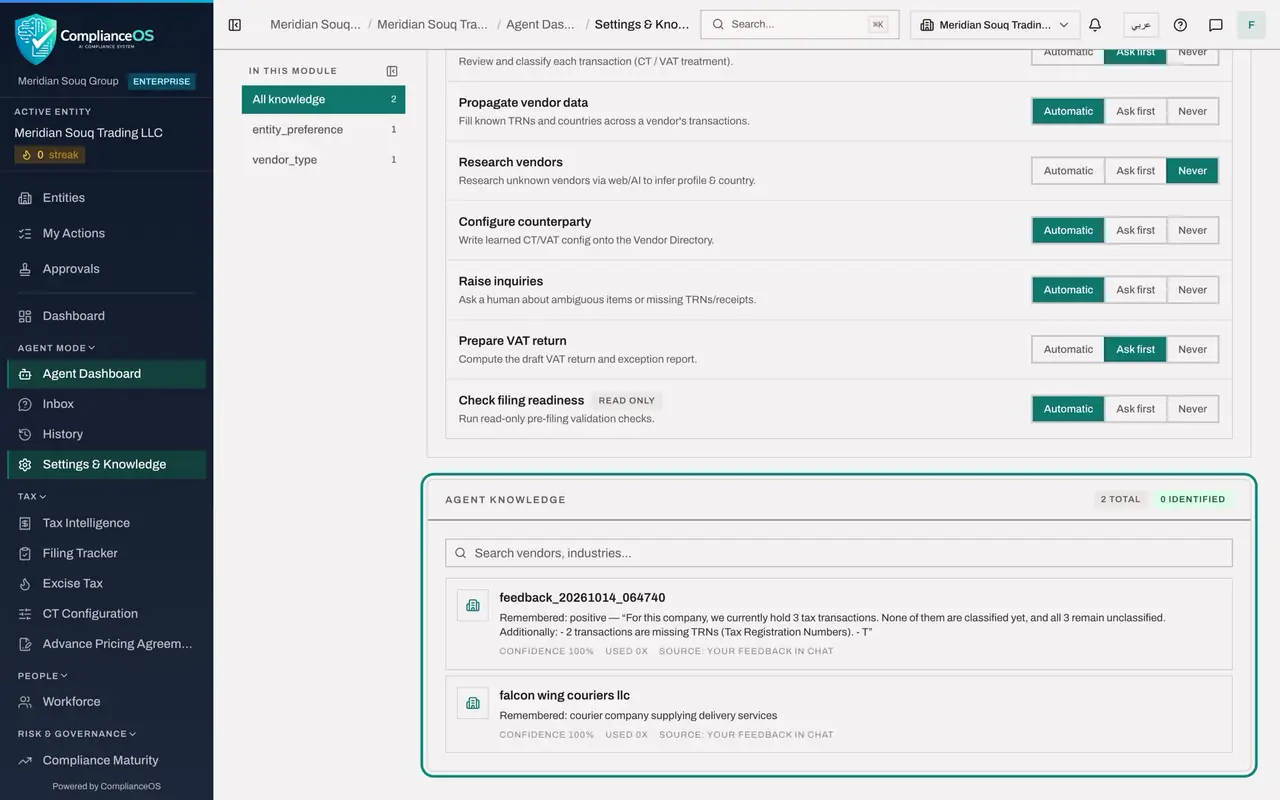Click the falcon wing couriers building icon
Viewport: 1280px width, 800px height.
pyautogui.click(x=473, y=703)
